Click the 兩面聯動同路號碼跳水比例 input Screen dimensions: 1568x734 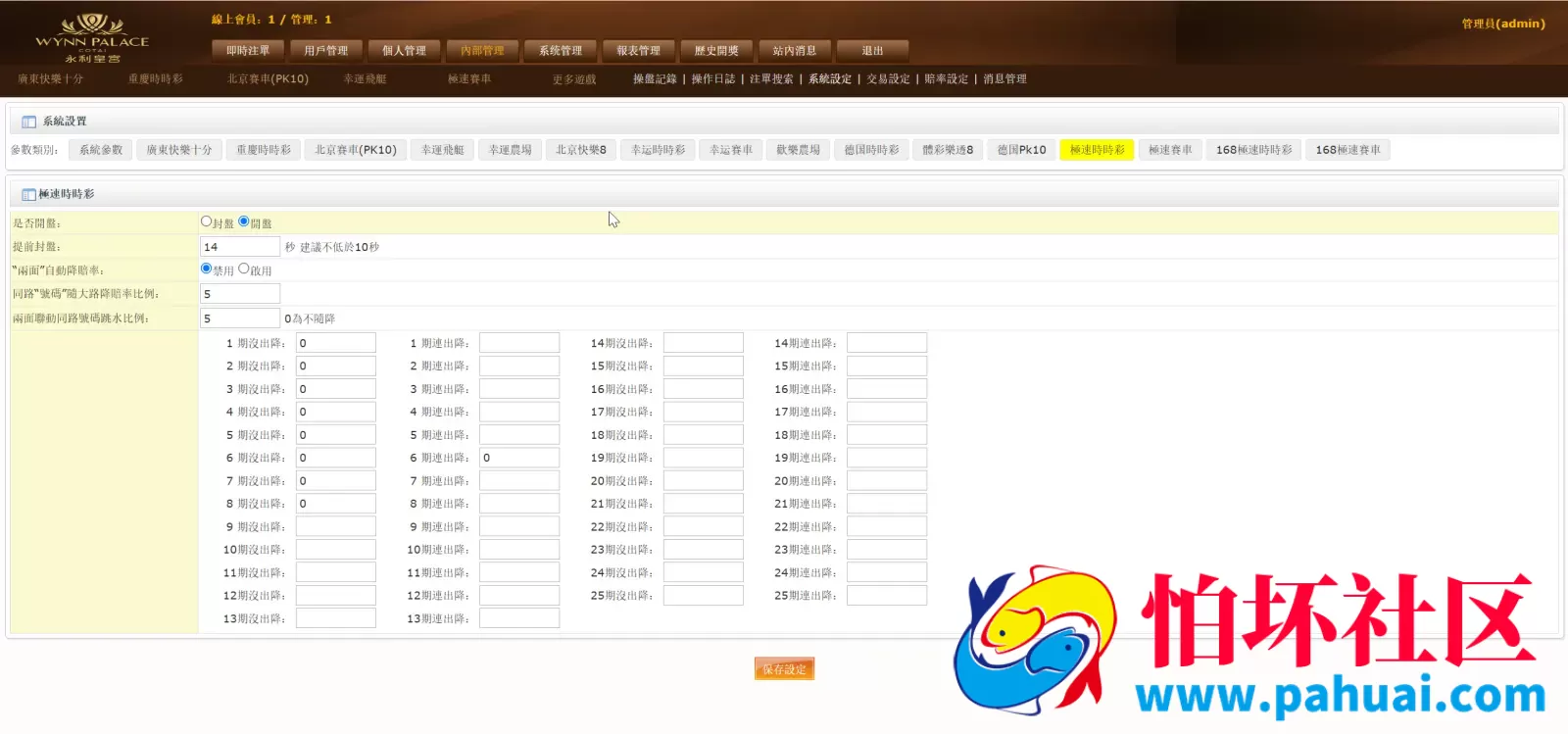point(240,318)
